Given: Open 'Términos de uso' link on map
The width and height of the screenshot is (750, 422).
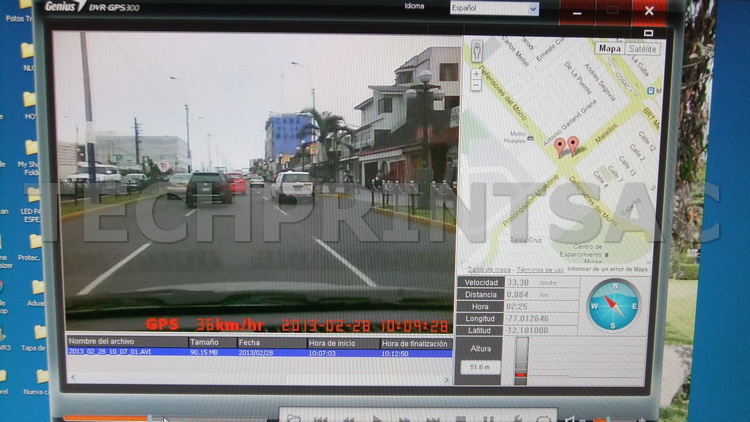Looking at the screenshot, I should point(540,270).
